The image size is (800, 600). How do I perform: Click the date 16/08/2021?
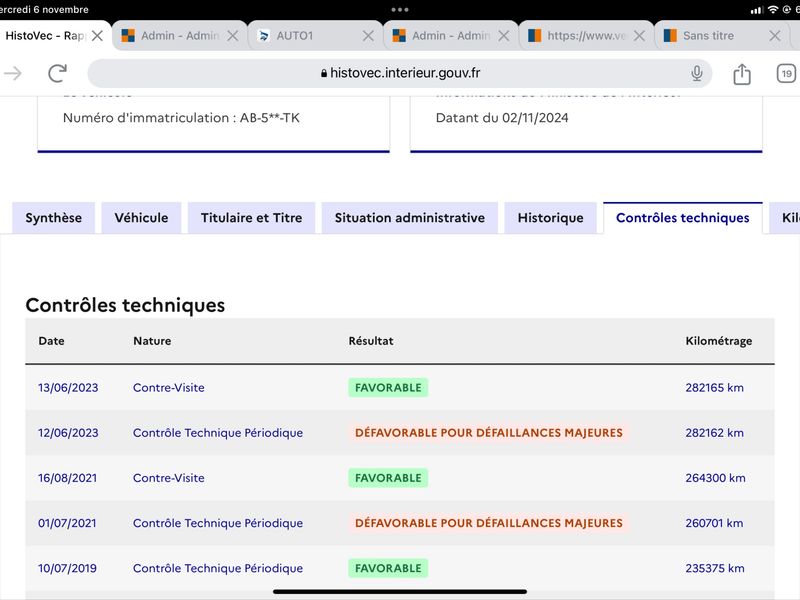click(x=67, y=478)
